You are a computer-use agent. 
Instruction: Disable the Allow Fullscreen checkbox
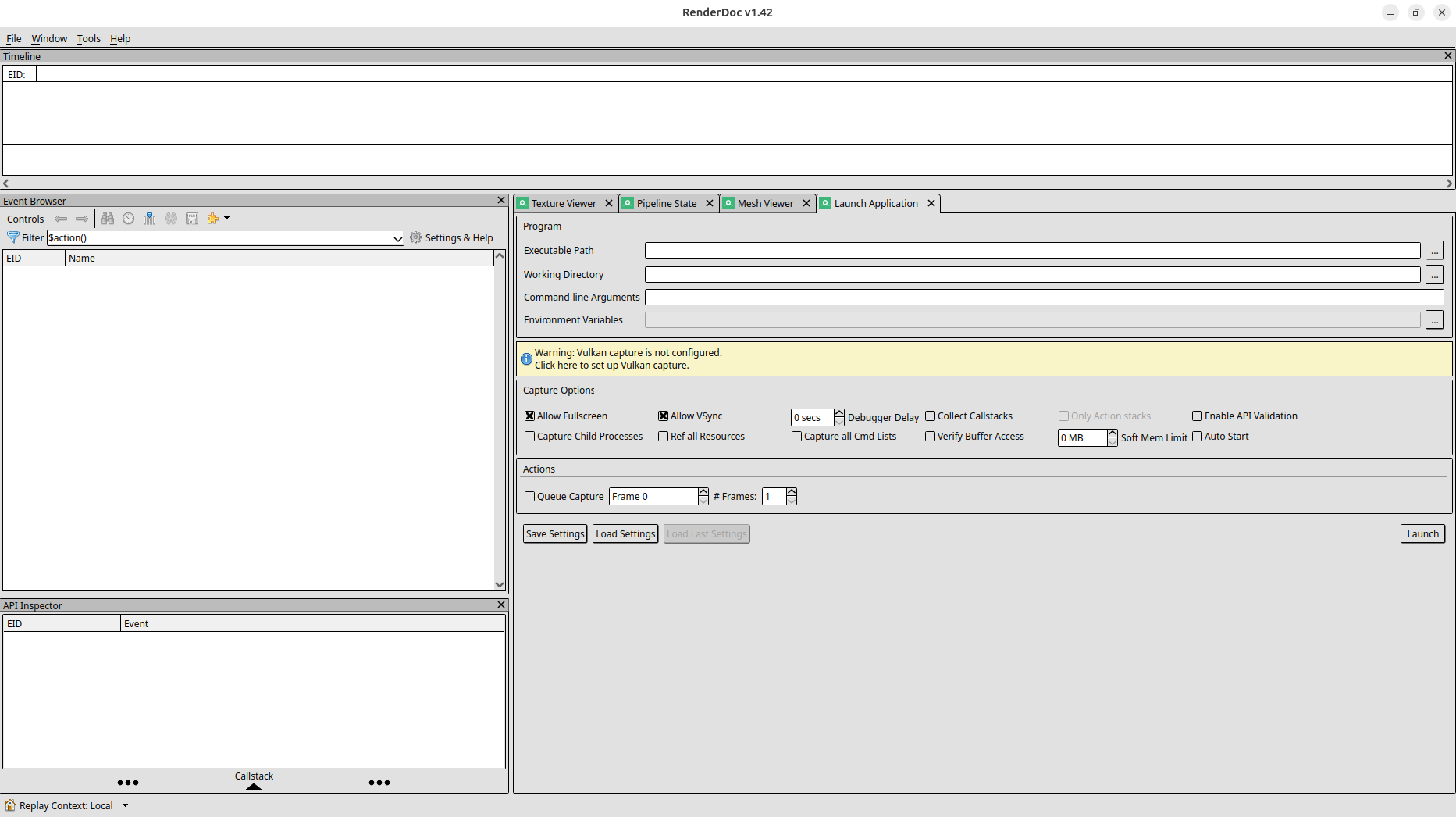[x=530, y=416]
